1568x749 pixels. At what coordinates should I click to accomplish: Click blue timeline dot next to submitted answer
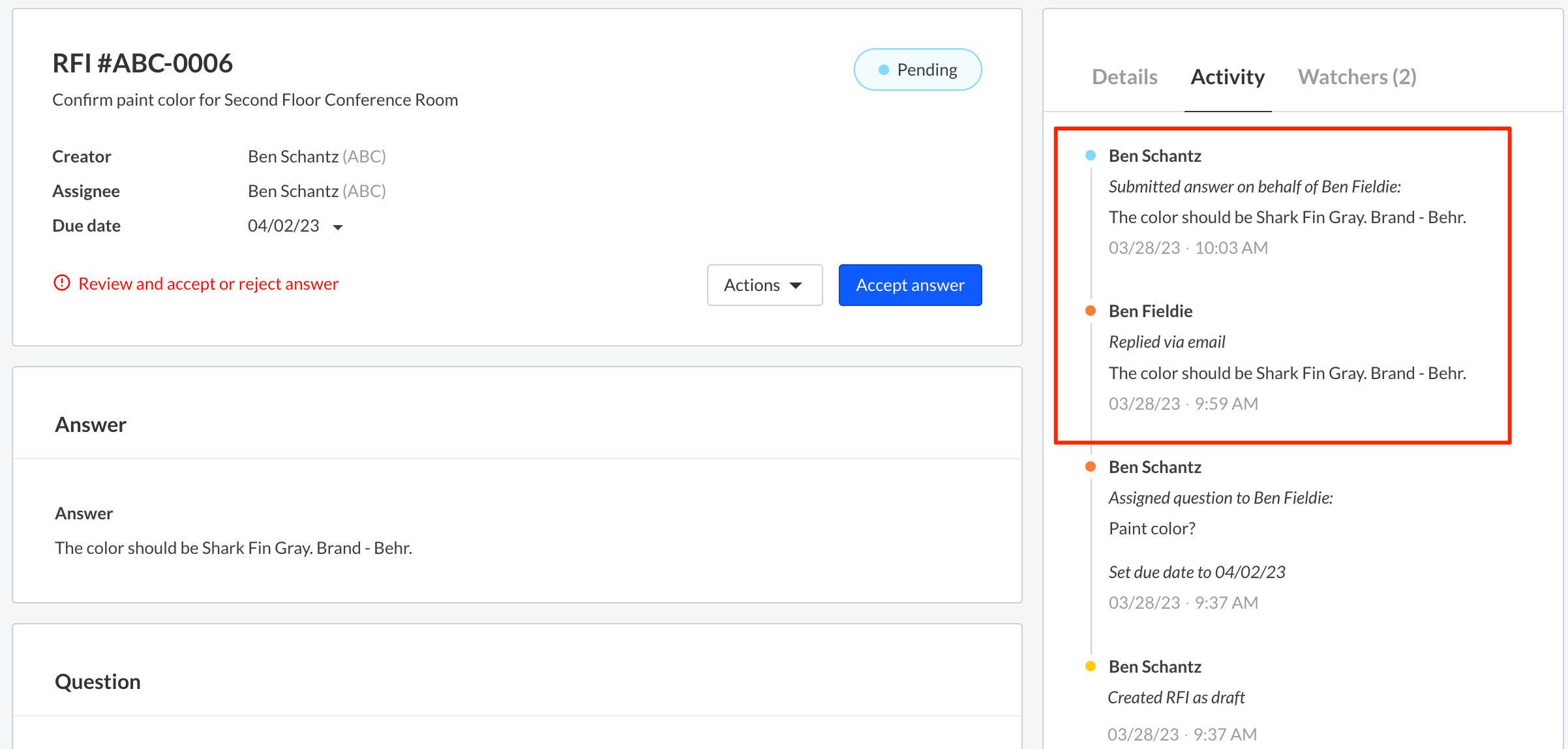pos(1090,155)
